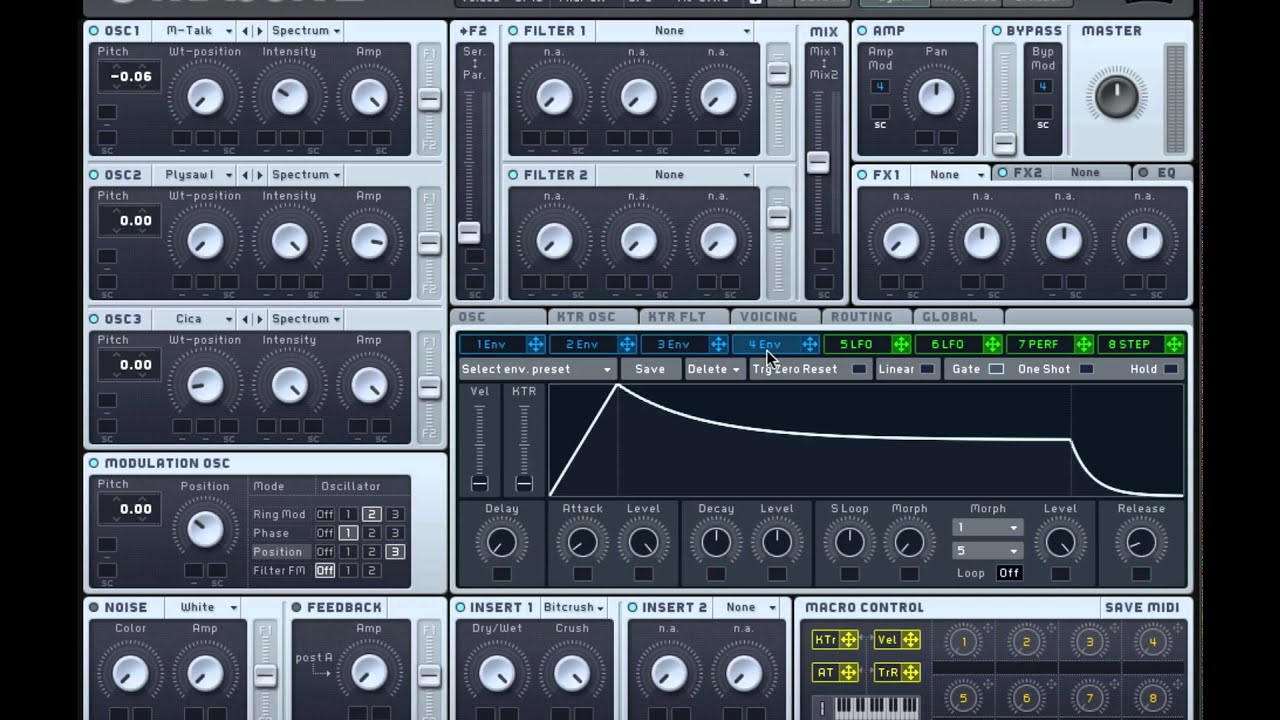The height and width of the screenshot is (720, 1280).
Task: Toggle the Noise oscillator power
Action: tap(94, 607)
